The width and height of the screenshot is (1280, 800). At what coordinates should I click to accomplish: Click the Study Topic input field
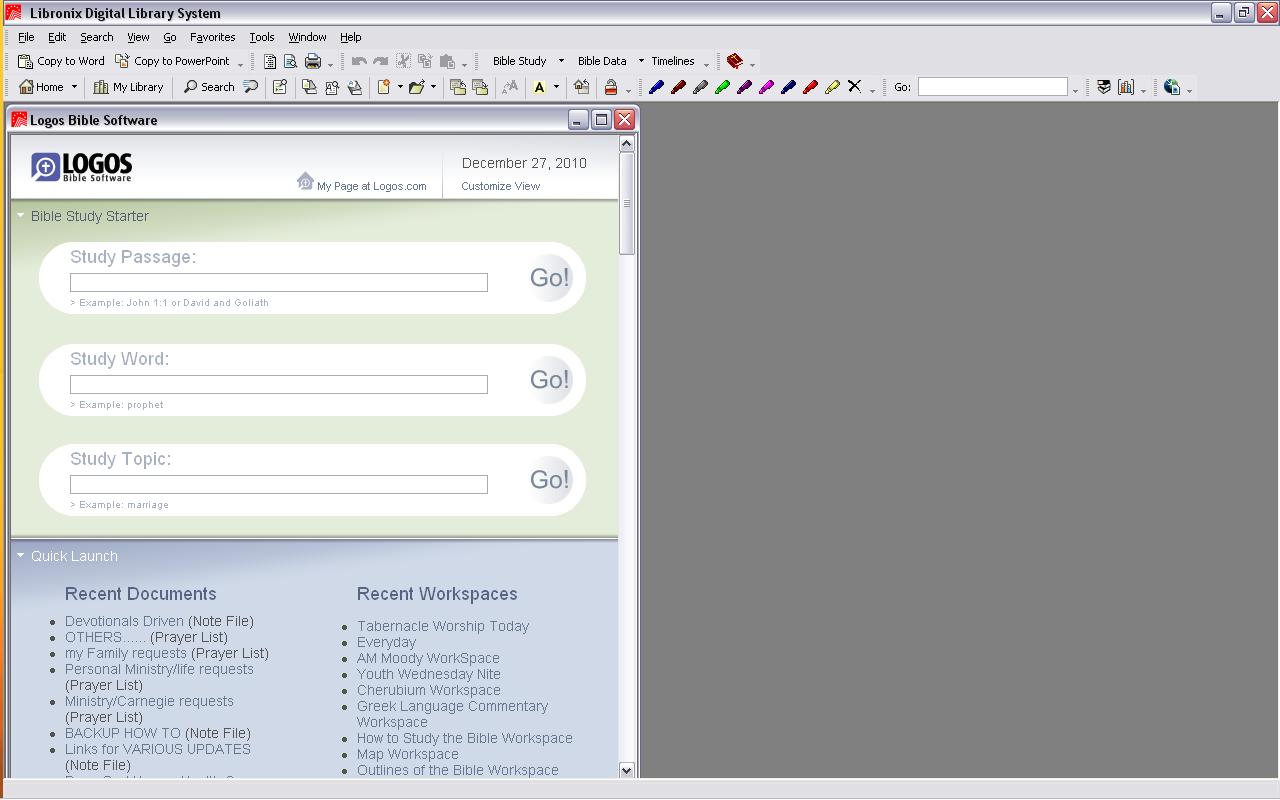[x=279, y=484]
